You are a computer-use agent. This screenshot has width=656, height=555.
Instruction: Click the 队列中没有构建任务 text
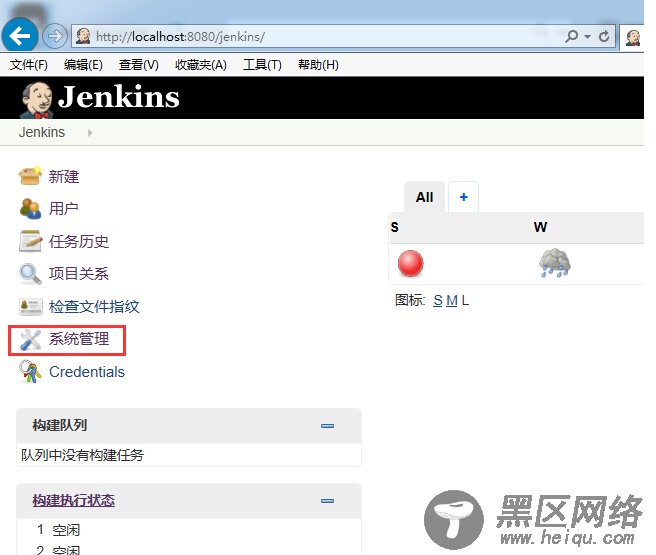82,455
